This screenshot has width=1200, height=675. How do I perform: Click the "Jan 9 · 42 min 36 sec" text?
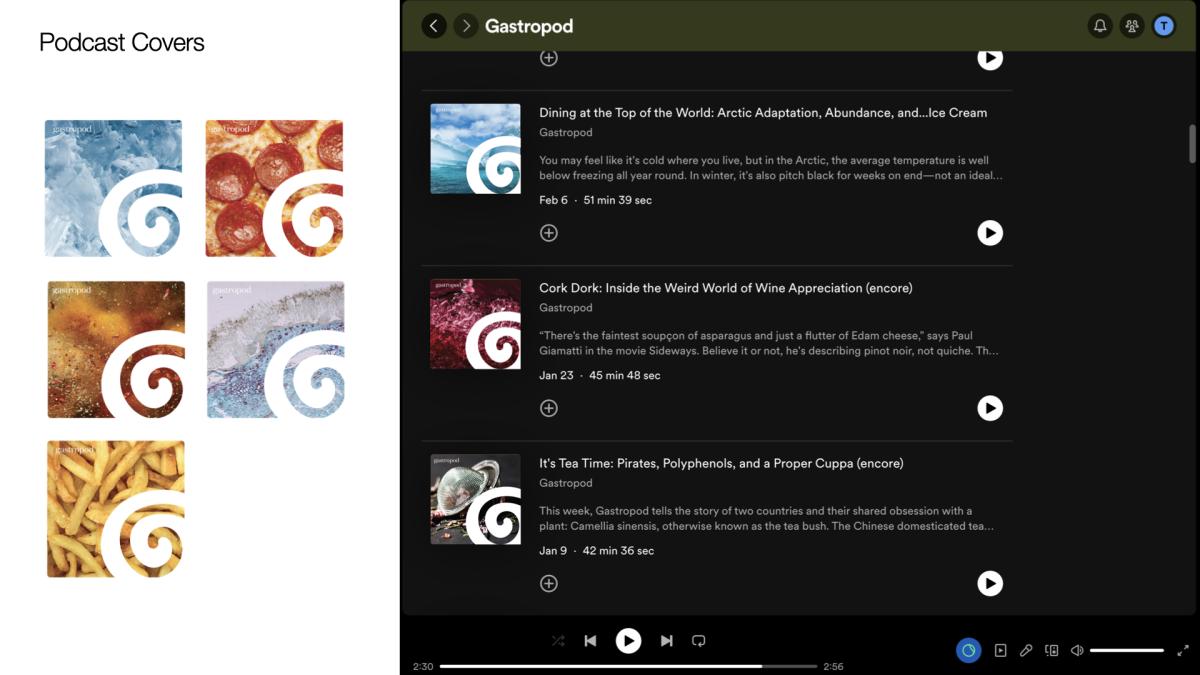click(x=597, y=551)
